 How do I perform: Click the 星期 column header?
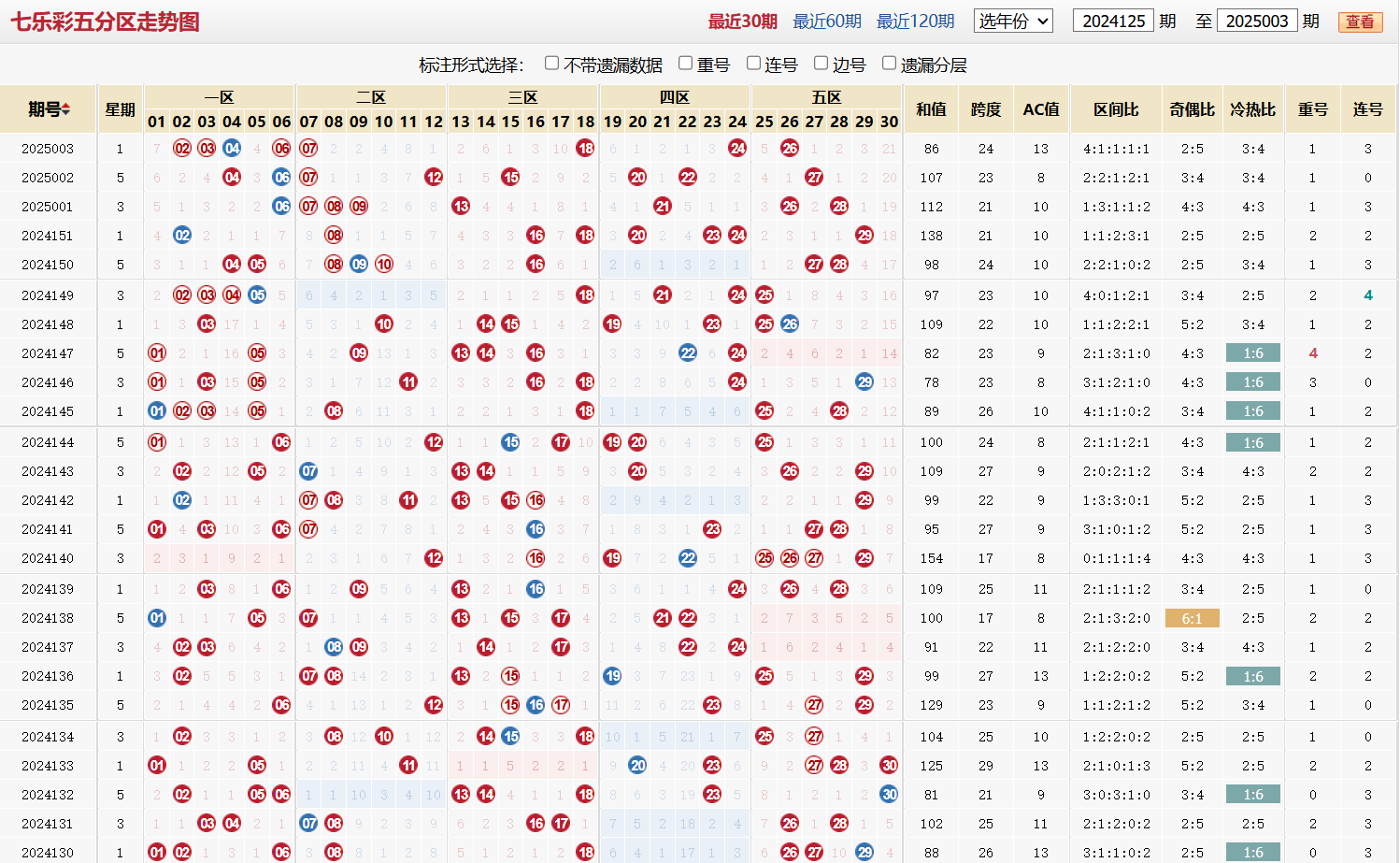(120, 109)
